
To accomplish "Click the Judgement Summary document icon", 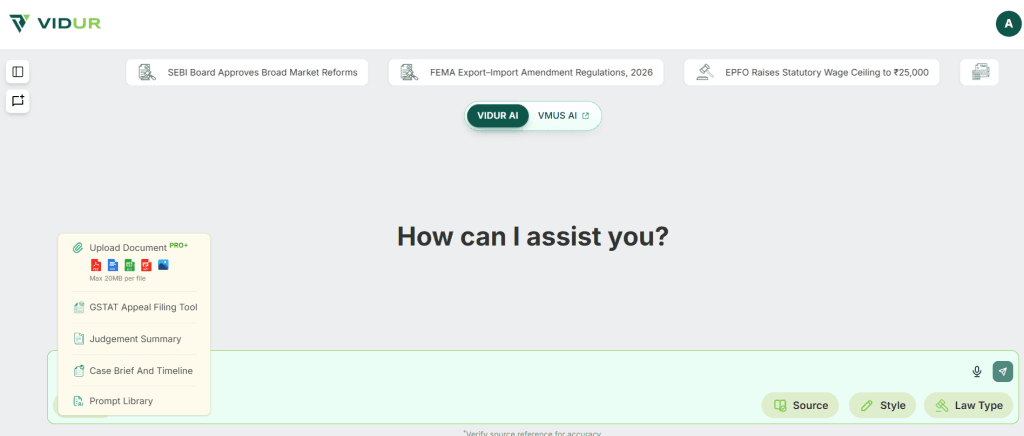I will 78,339.
